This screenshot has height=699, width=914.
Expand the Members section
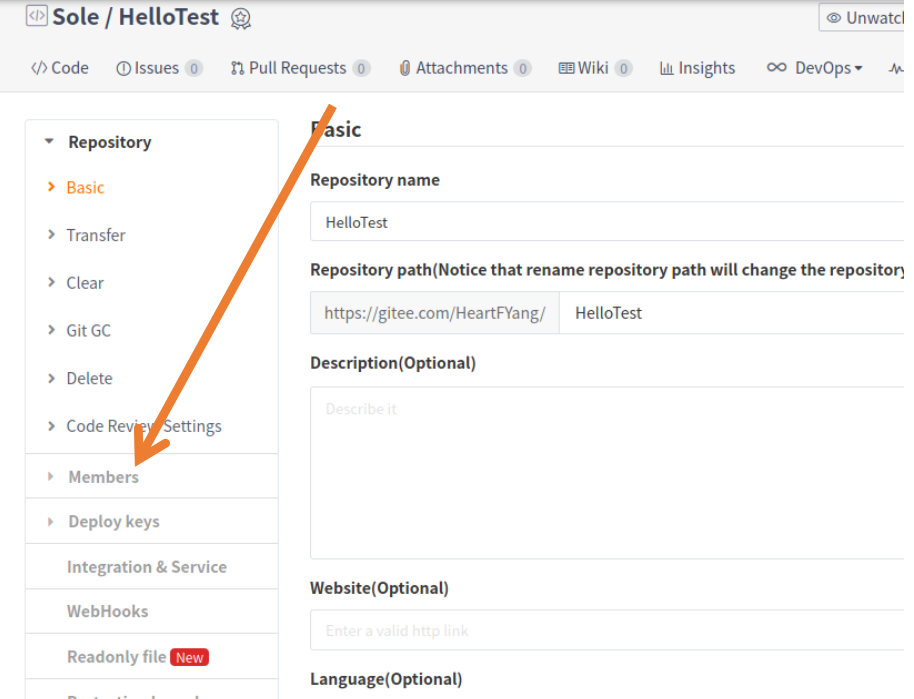(x=101, y=477)
